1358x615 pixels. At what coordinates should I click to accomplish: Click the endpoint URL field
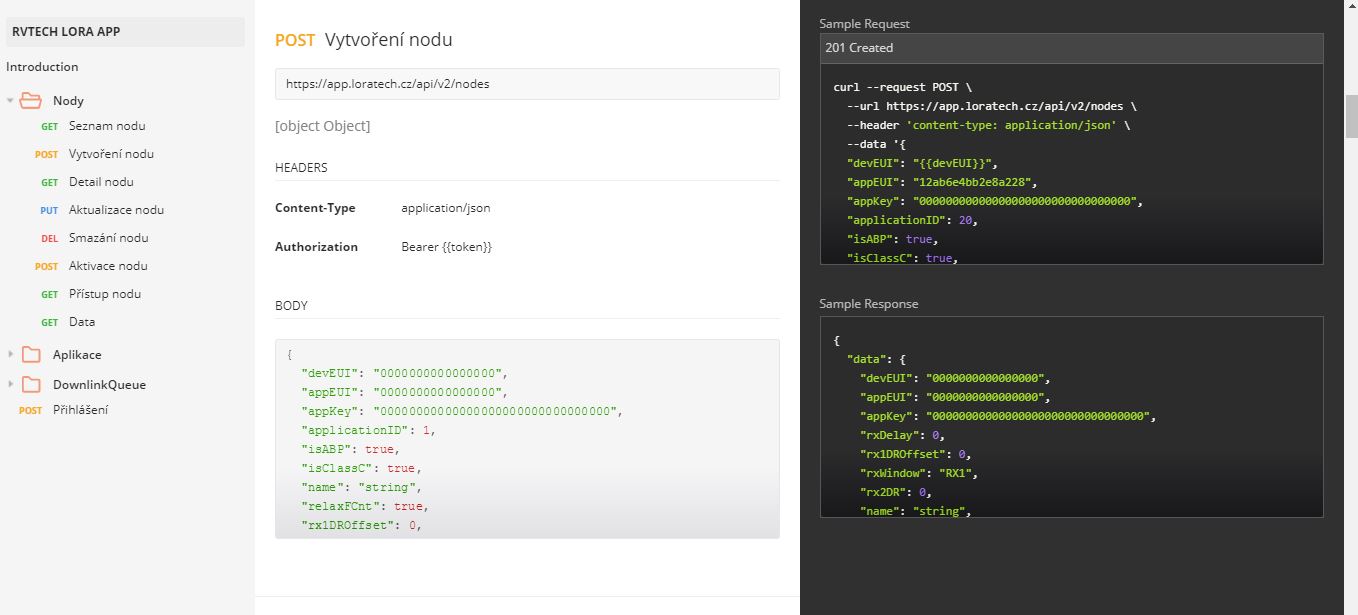point(528,84)
